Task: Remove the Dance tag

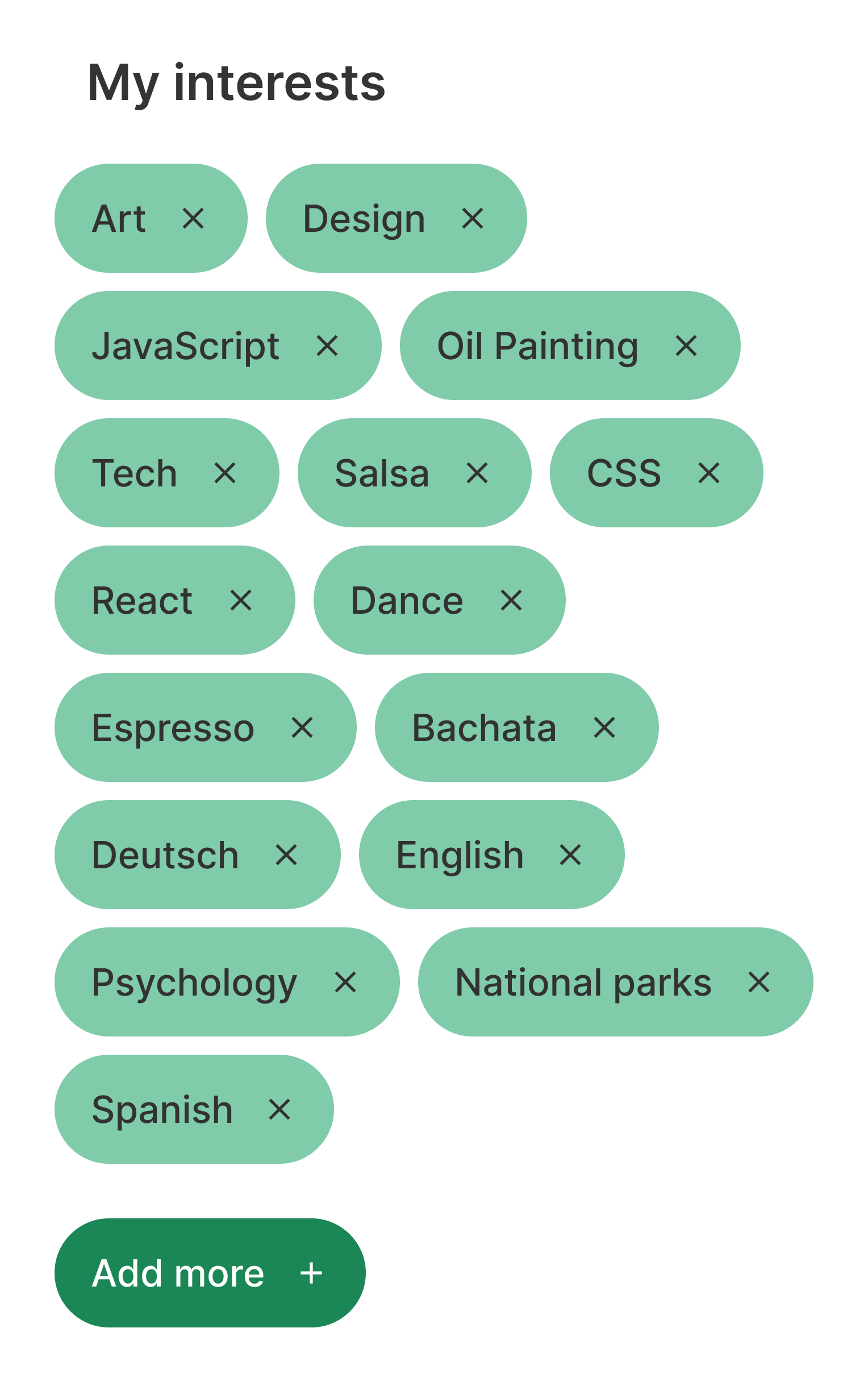Action: click(511, 600)
